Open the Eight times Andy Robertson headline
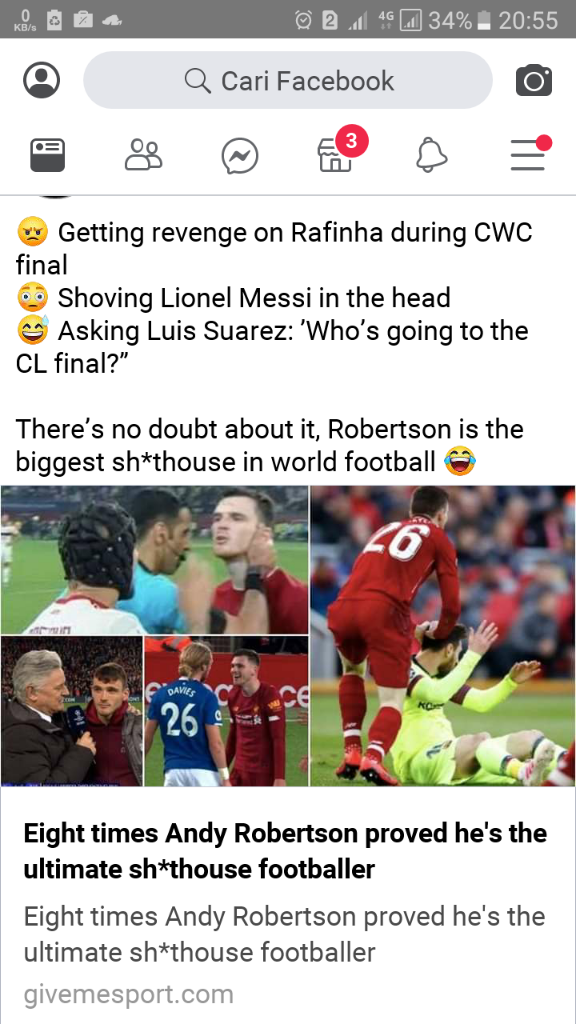The width and height of the screenshot is (576, 1024). pos(285,851)
